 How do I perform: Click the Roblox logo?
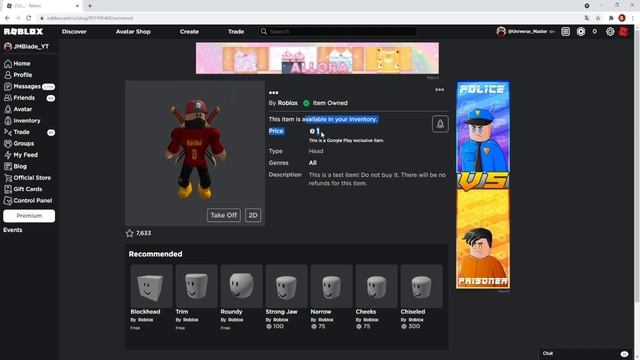pos(23,31)
